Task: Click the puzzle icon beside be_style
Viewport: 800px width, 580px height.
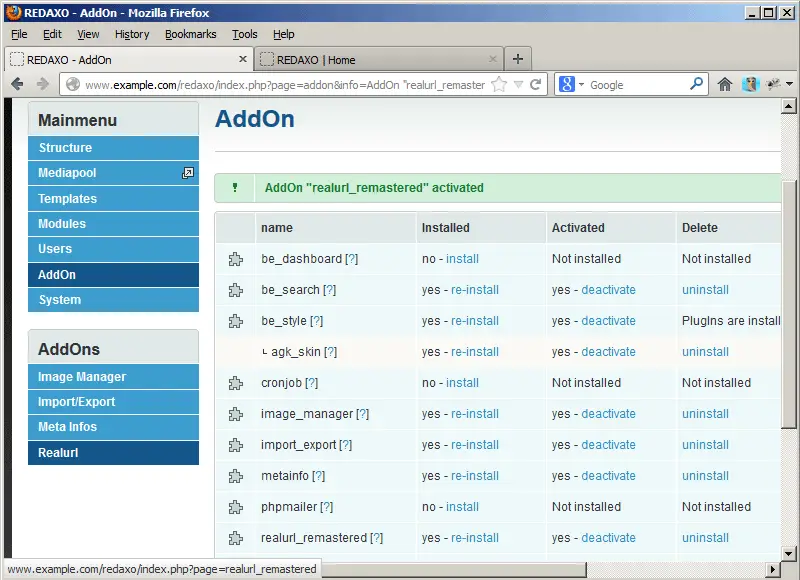Action: click(x=236, y=321)
